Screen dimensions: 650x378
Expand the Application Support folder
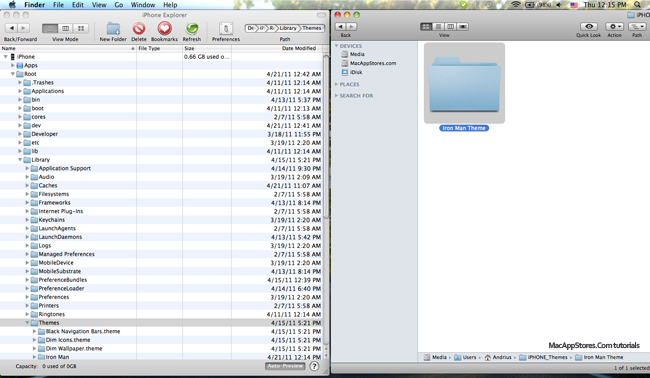(x=27, y=168)
